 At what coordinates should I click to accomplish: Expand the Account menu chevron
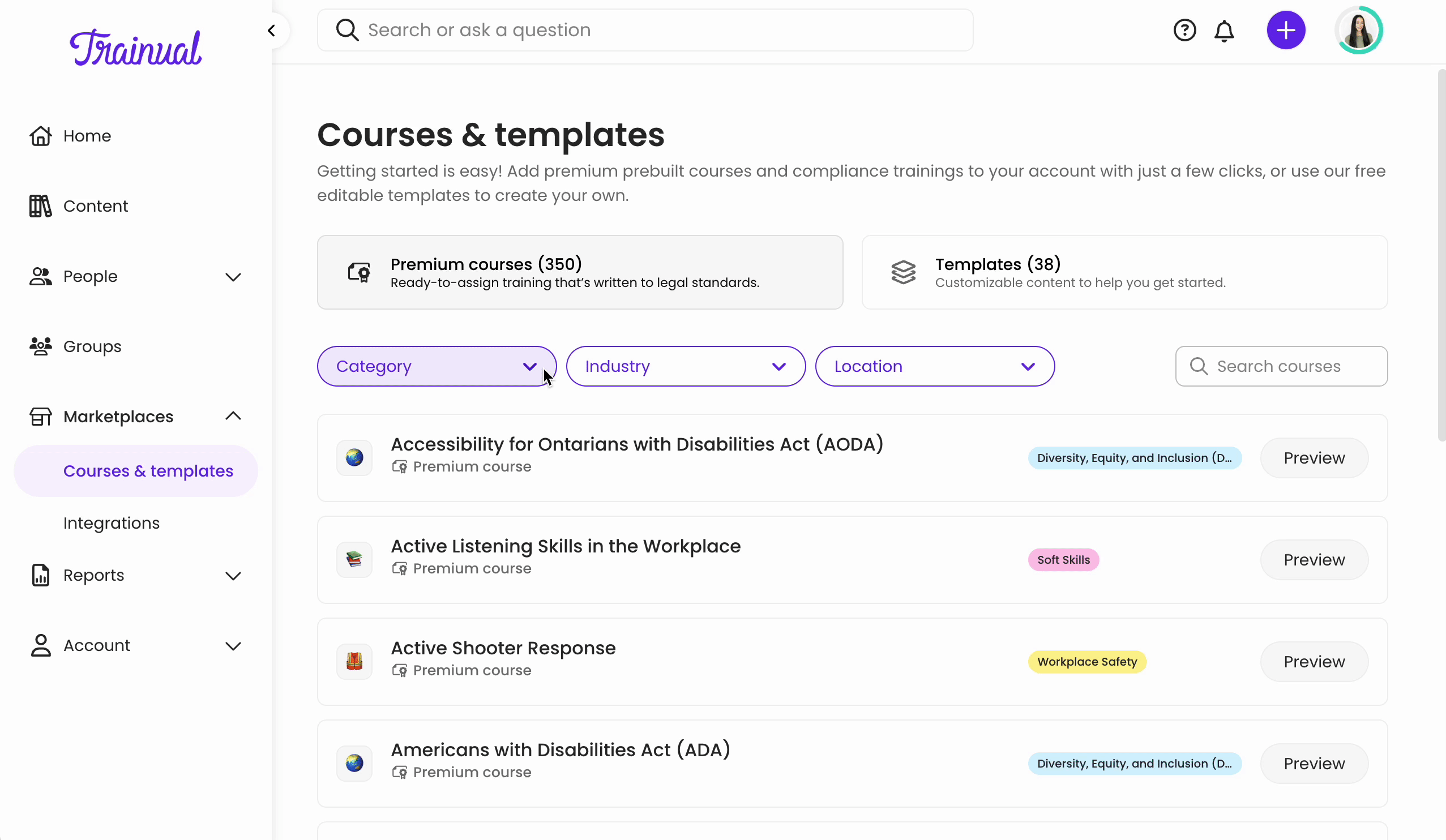pyautogui.click(x=233, y=646)
